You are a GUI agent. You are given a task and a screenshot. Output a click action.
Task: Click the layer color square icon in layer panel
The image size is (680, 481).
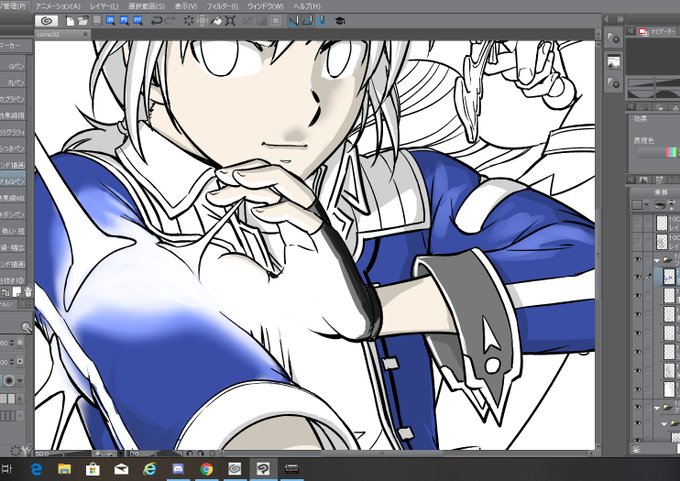coord(637,205)
